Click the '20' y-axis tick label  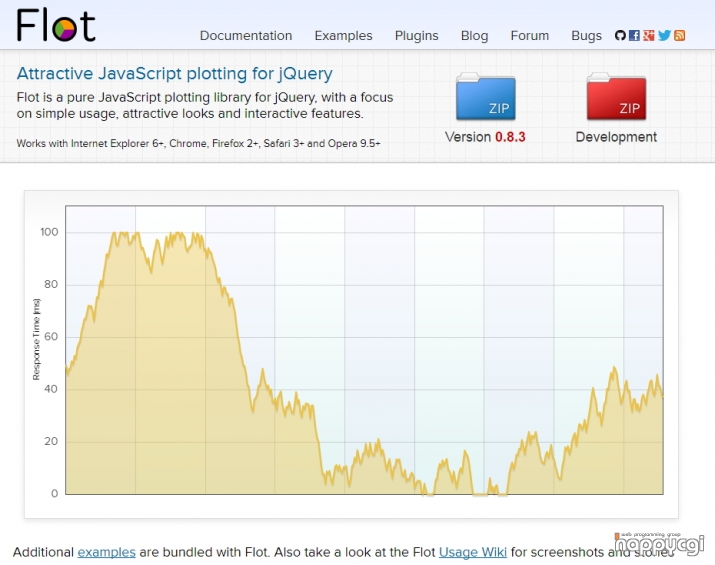pos(51,441)
